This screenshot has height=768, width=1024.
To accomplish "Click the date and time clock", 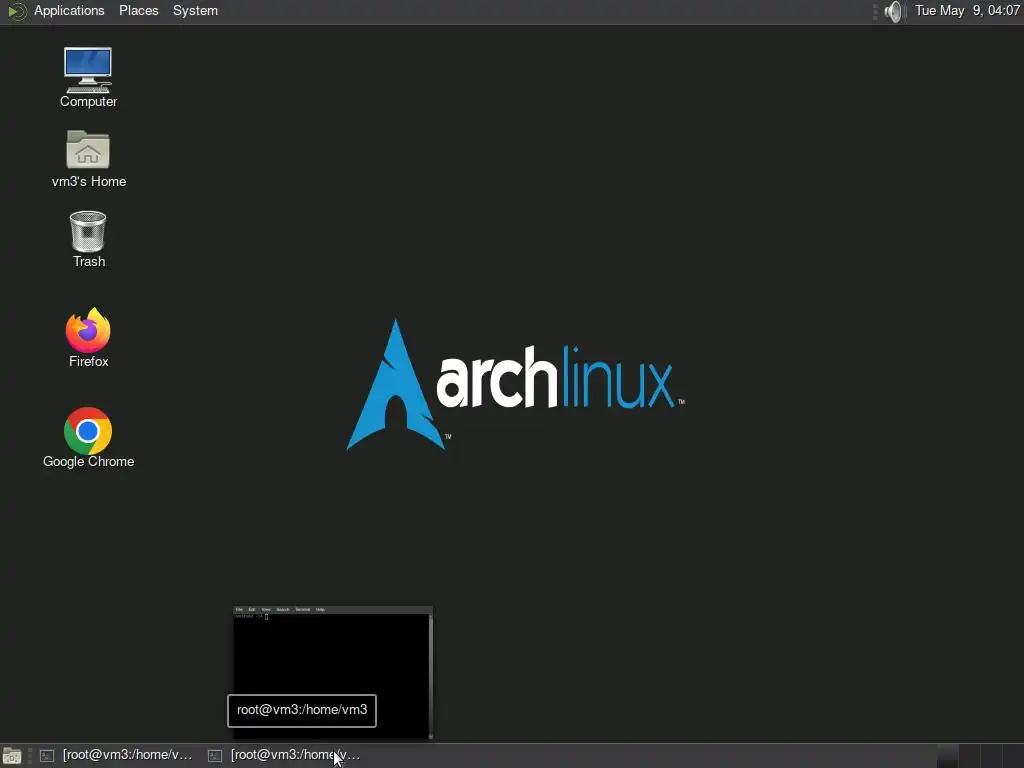I will [x=967, y=10].
